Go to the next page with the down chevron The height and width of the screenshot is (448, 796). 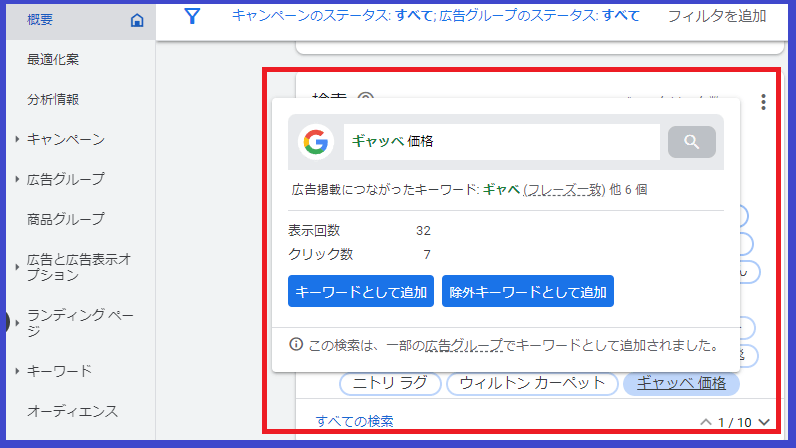(765, 422)
